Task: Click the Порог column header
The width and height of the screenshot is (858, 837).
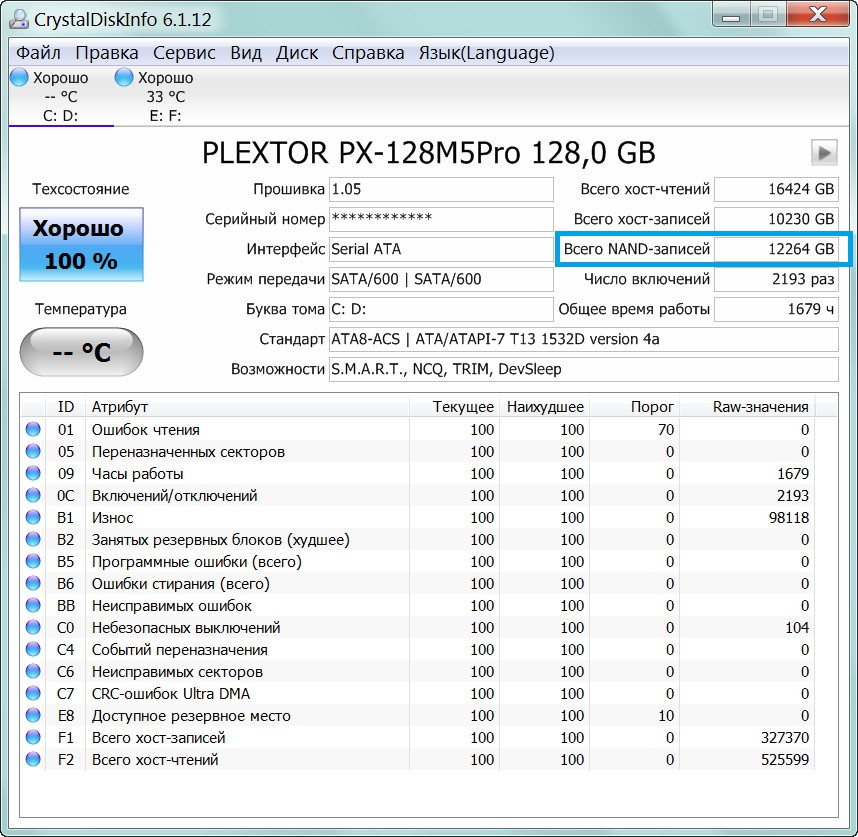Action: point(634,407)
